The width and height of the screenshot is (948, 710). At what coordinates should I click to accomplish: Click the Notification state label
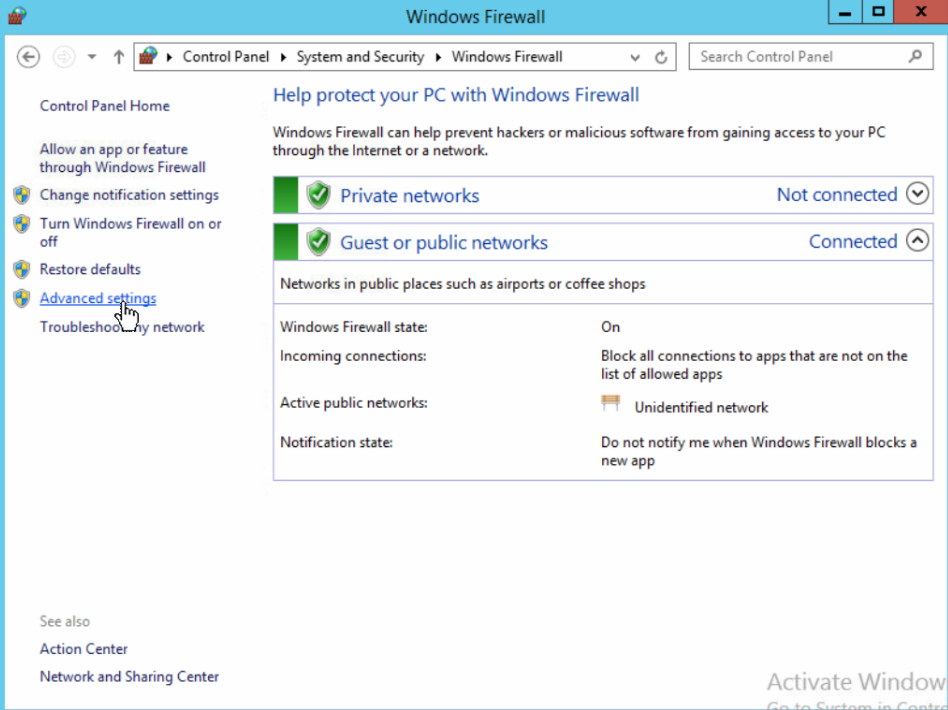(336, 443)
